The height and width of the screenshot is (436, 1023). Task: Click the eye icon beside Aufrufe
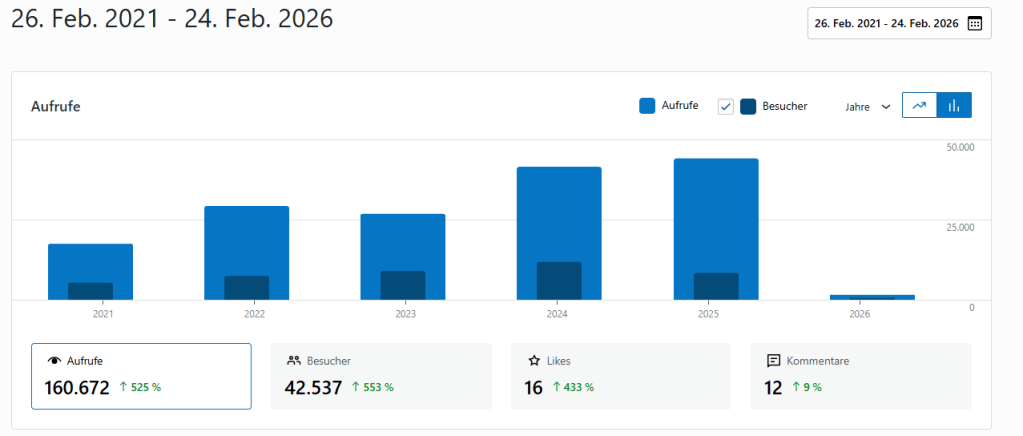[54, 360]
